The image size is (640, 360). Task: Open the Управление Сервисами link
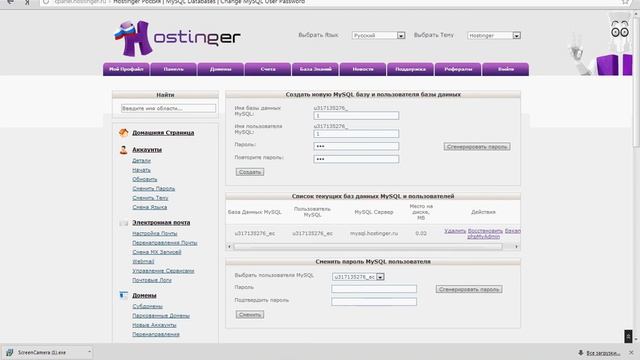click(x=163, y=271)
